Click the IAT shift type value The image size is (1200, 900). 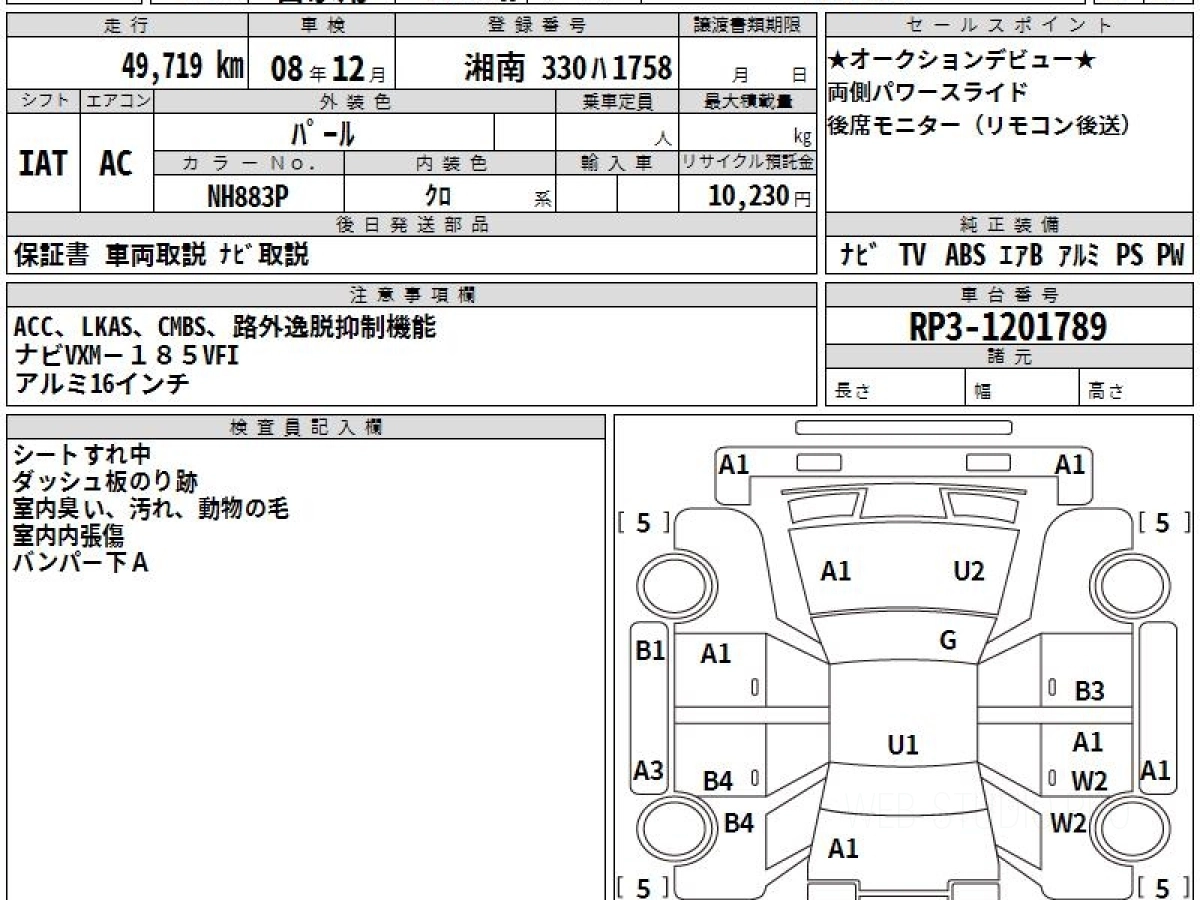click(x=43, y=164)
